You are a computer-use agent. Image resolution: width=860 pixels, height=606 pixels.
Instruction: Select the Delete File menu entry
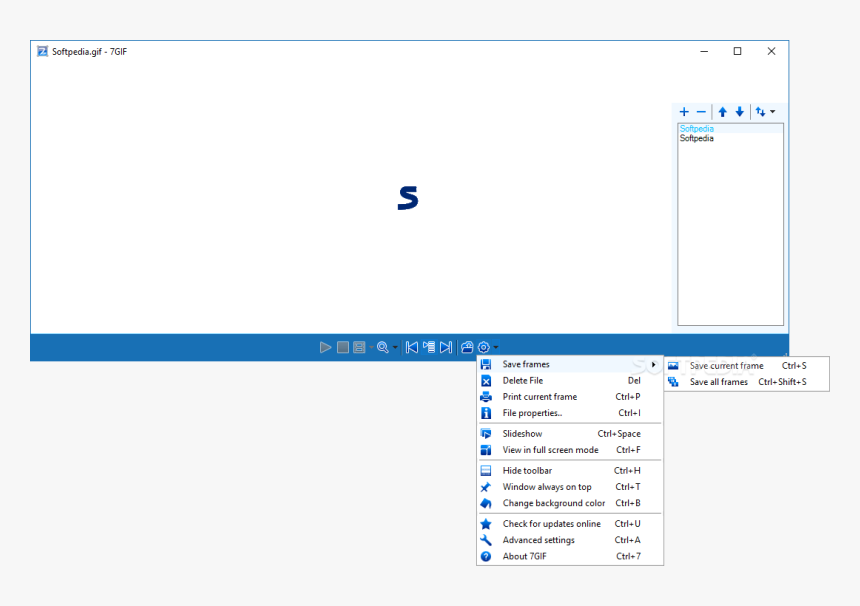click(570, 381)
